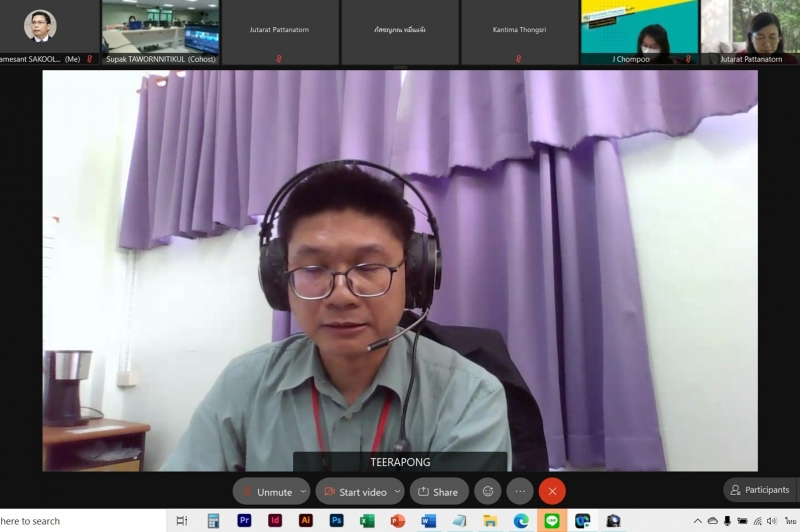
Task: Click the red leave meeting button
Action: 552,491
